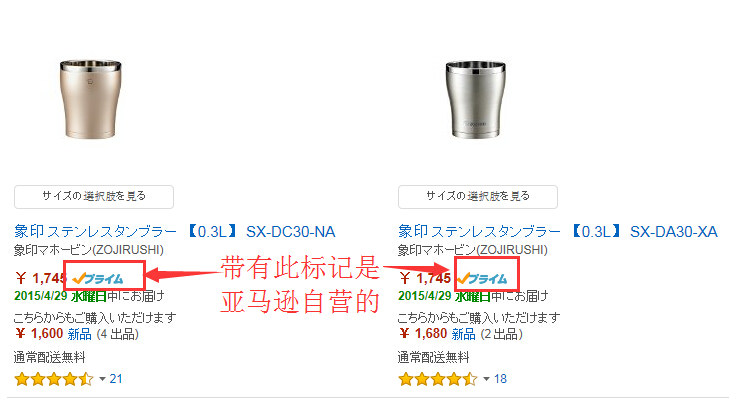The height and width of the screenshot is (406, 729).
Task: Click the Prime badge on SX-DA30-XA
Action: [x=482, y=279]
